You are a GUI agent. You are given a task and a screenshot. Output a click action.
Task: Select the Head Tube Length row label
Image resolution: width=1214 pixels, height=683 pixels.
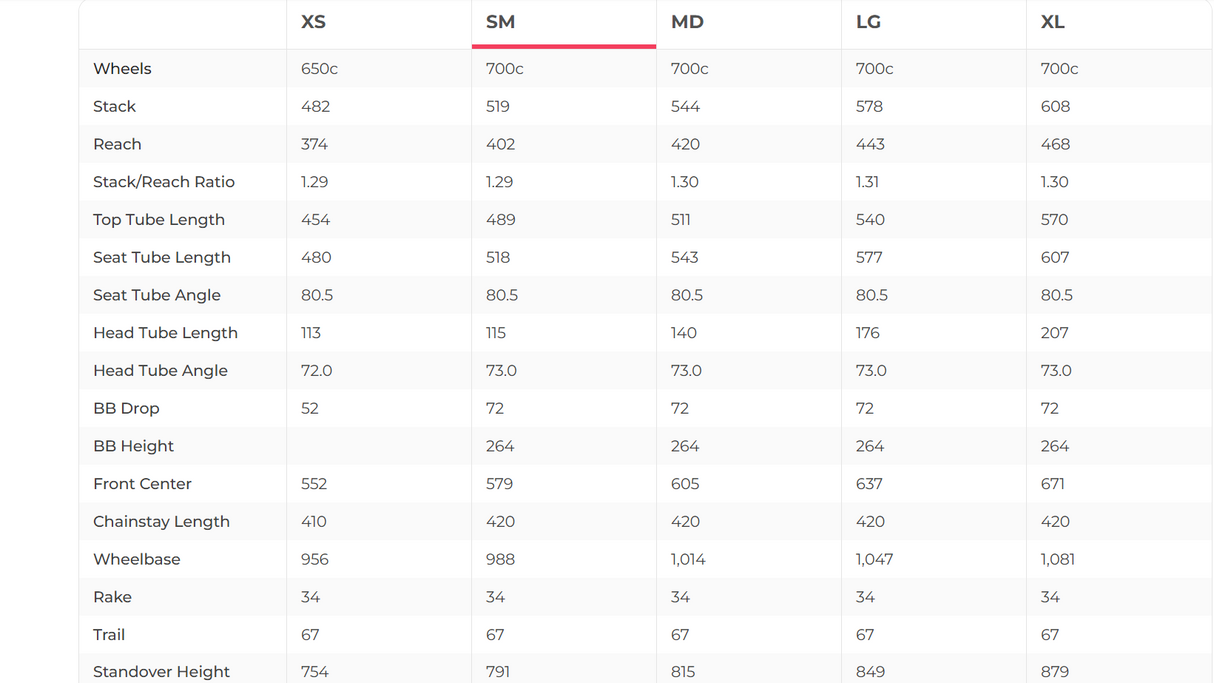[x=165, y=333]
